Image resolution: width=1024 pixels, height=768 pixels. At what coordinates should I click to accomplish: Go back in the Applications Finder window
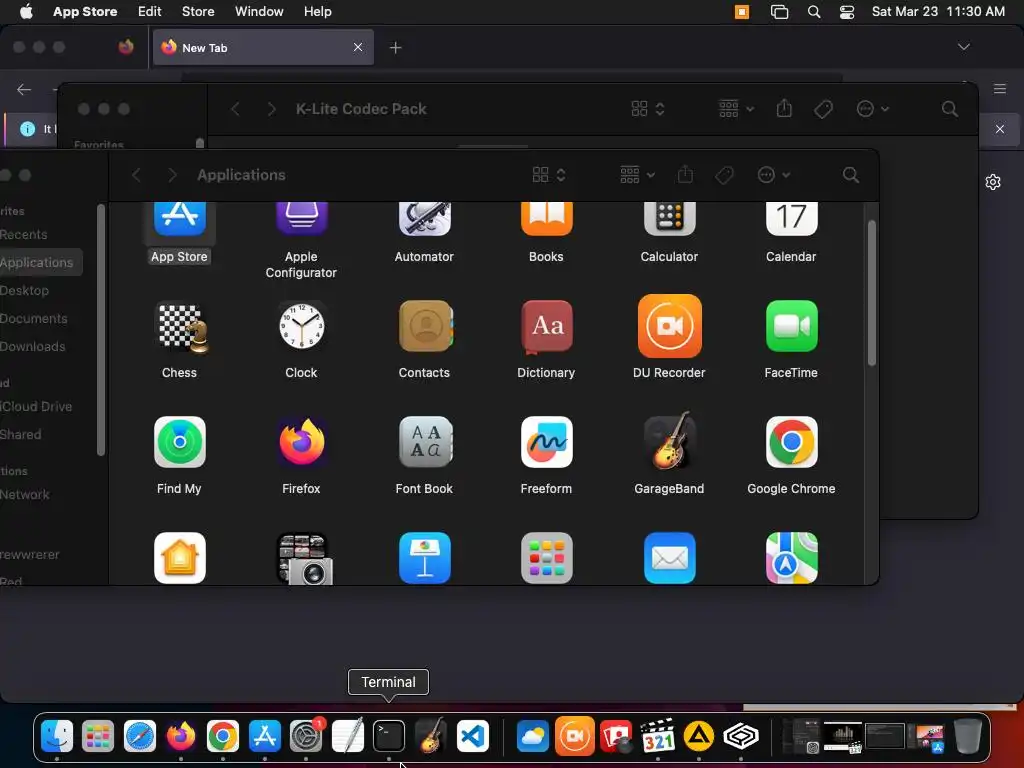[x=136, y=175]
